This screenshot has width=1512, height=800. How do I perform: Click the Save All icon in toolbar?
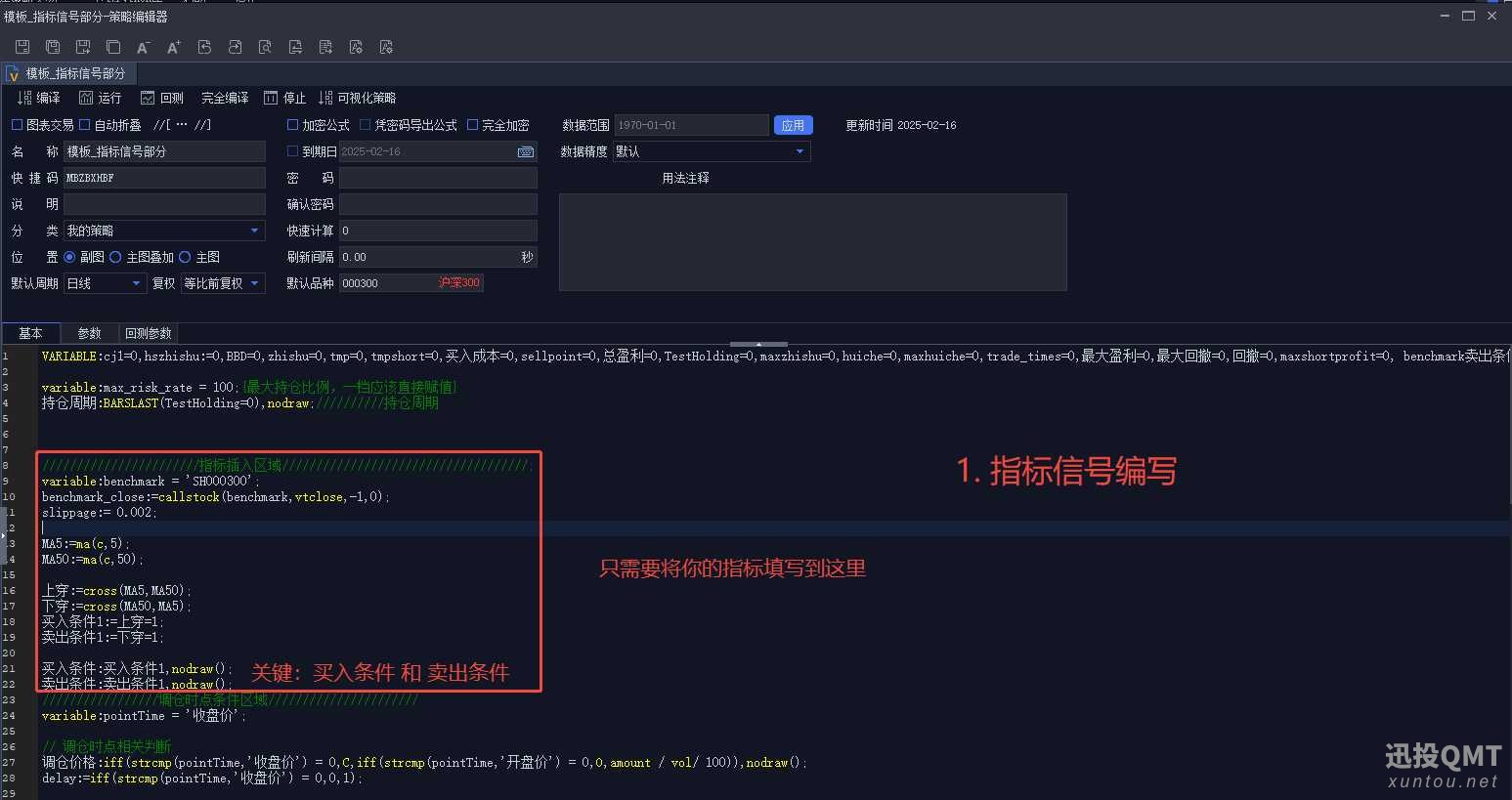pos(53,47)
